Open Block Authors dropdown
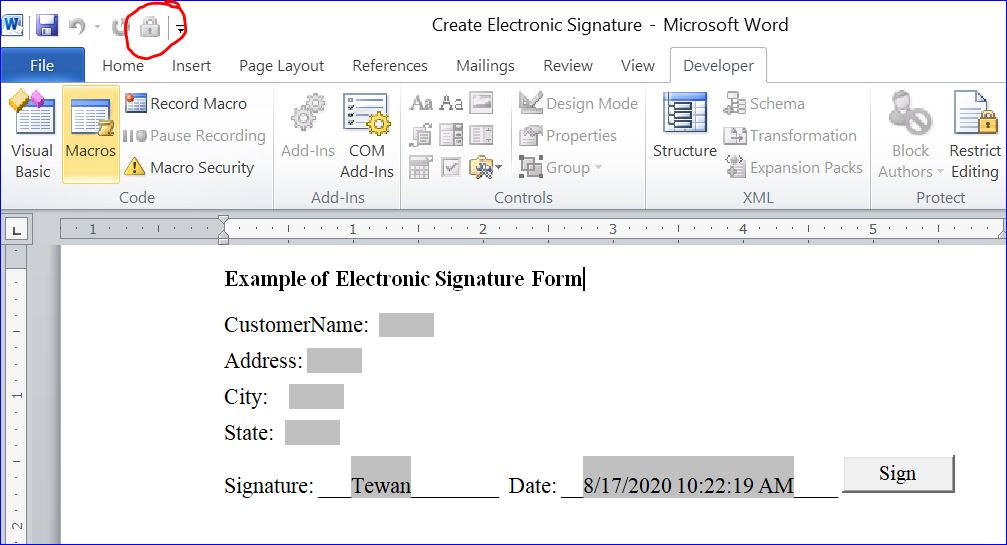This screenshot has height=545, width=1007. pos(910,136)
